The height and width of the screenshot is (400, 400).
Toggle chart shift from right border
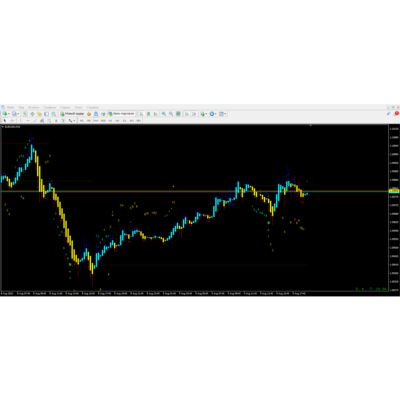(194, 114)
